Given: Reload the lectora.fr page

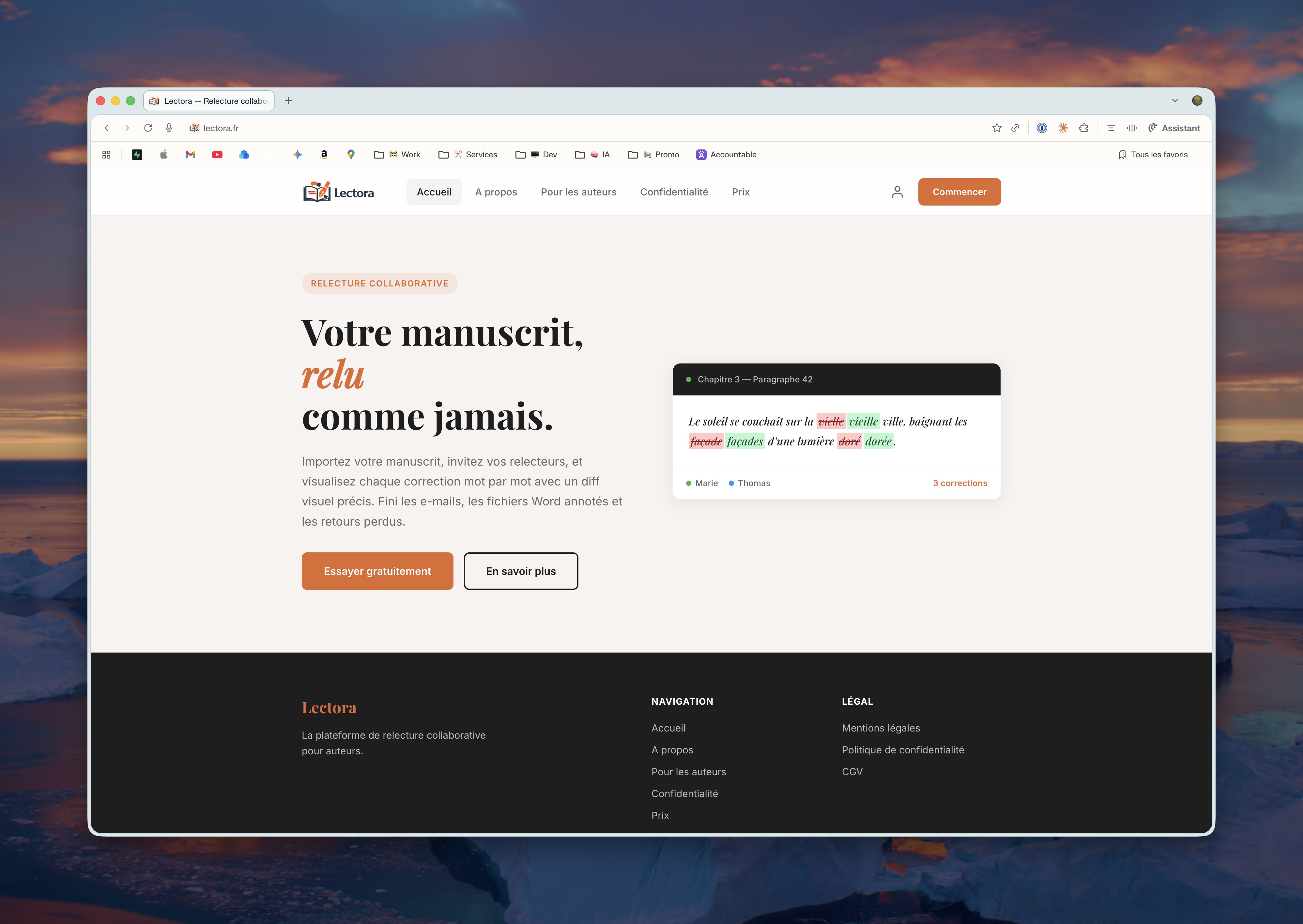Looking at the screenshot, I should click(x=148, y=128).
